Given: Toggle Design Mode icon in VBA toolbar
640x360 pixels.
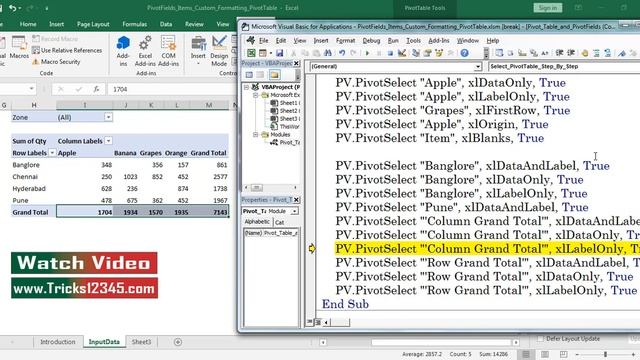Looking at the screenshot, I should point(402,53).
